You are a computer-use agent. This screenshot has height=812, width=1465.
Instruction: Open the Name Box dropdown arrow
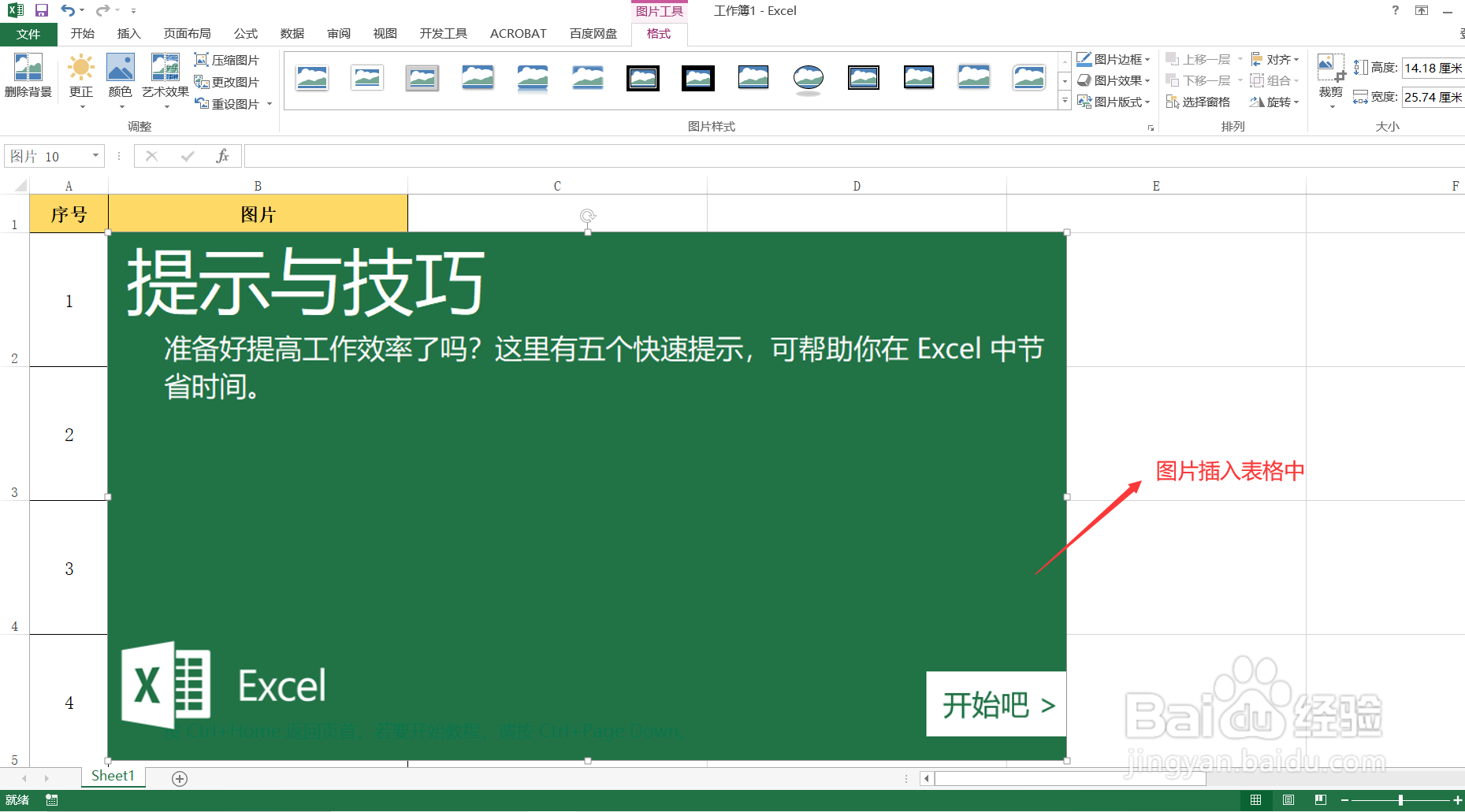96,156
